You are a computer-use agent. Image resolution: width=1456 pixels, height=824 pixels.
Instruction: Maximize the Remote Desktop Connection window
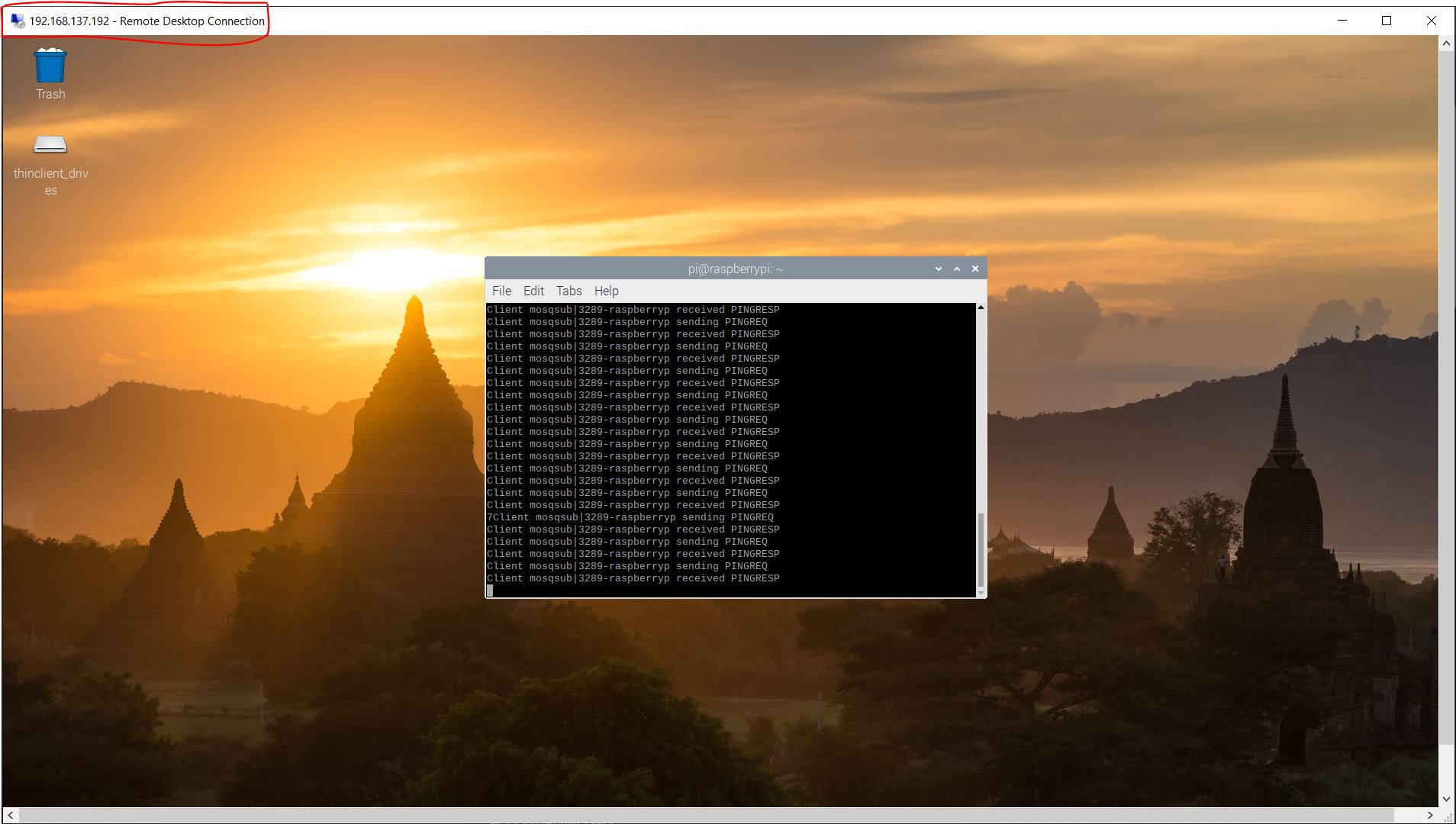1387,21
